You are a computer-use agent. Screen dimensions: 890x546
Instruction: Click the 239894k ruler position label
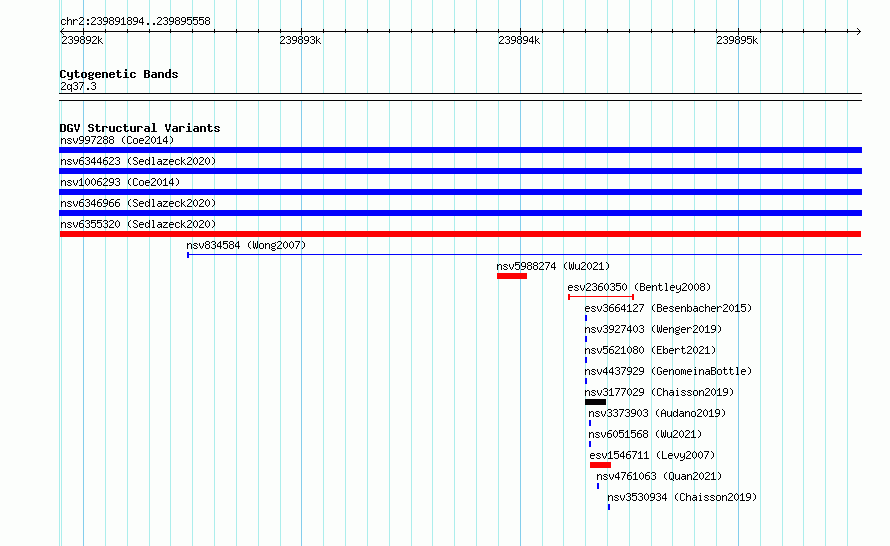[519, 40]
